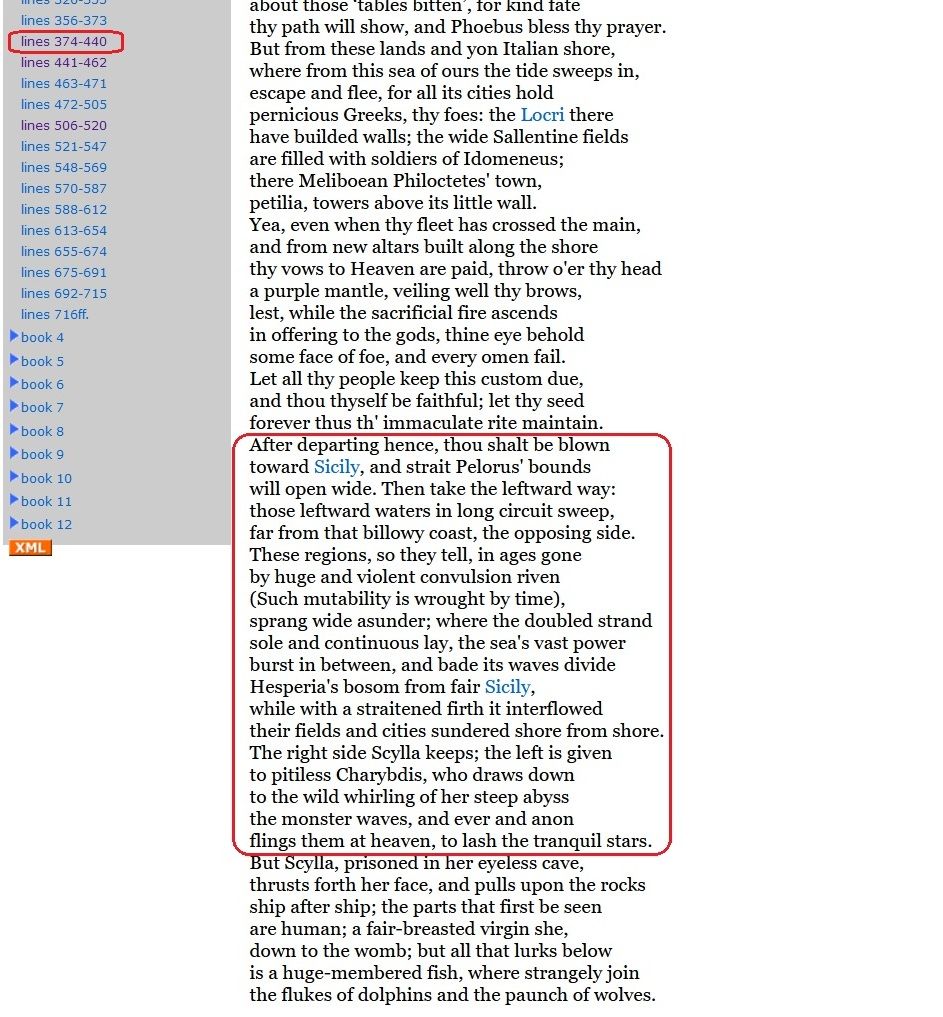The height and width of the screenshot is (1017, 943).
Task: Open the XML download badge
Action: [30, 548]
